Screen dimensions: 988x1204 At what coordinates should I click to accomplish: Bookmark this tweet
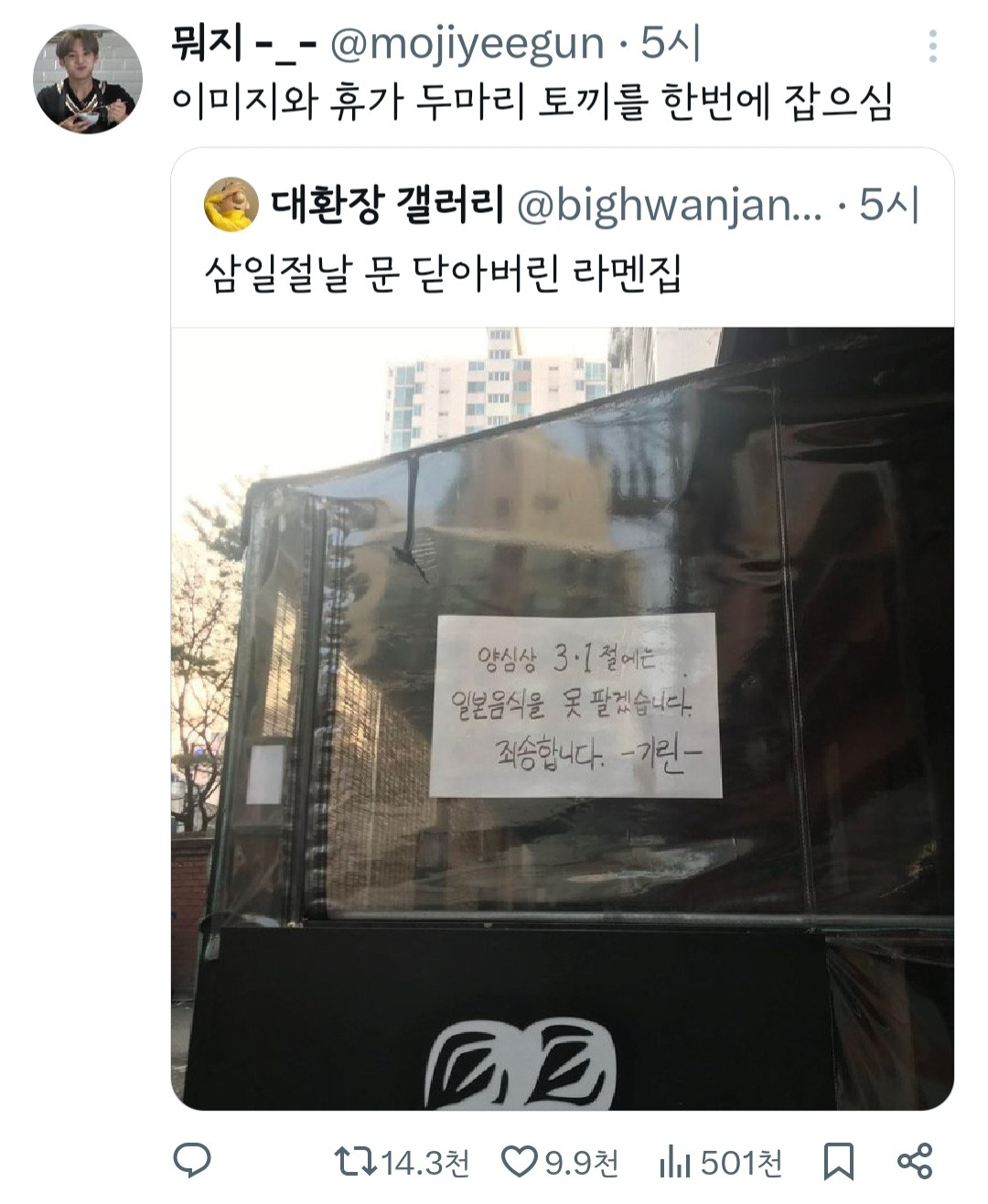839,1162
